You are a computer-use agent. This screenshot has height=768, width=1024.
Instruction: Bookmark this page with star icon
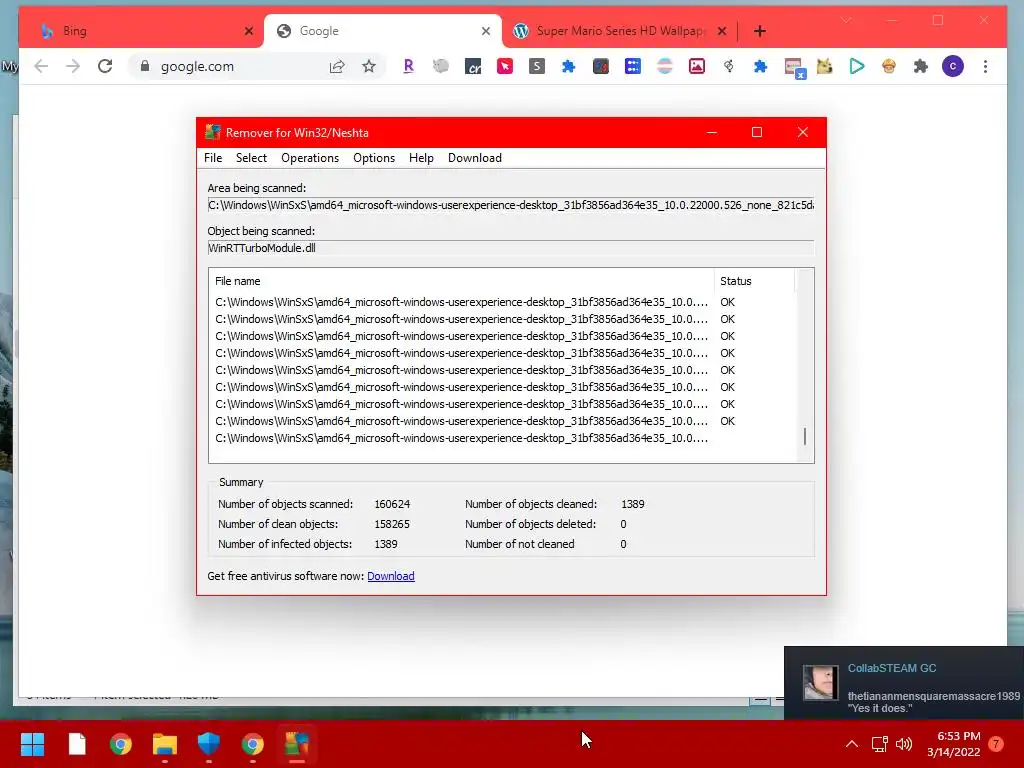tap(369, 66)
